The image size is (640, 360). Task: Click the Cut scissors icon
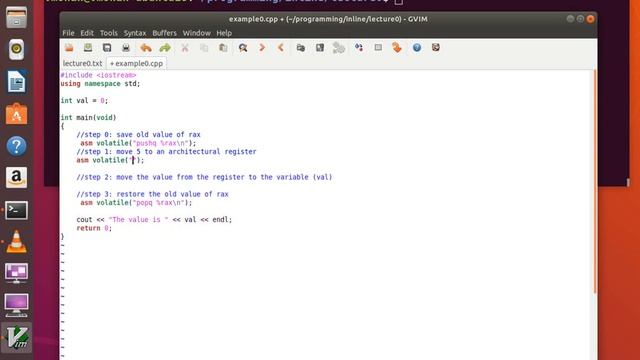tap(185, 48)
